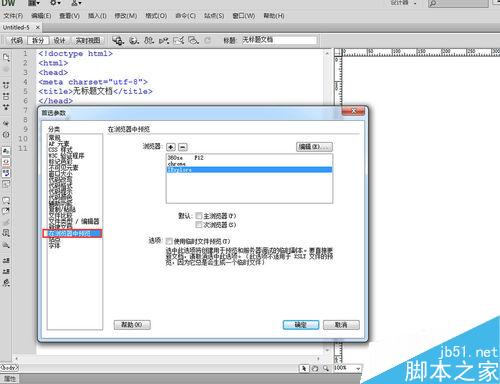Select 字体 category in preferences list
Screen dimensions: 500x384
(54, 246)
